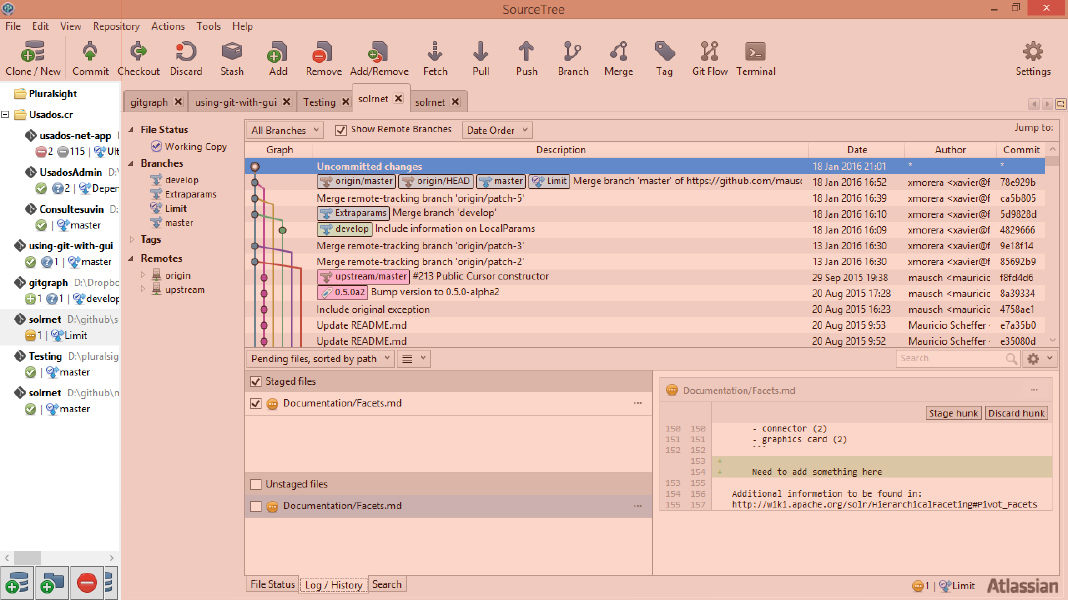Click the diff panel gear options icon
The width and height of the screenshot is (1068, 600).
1039,358
